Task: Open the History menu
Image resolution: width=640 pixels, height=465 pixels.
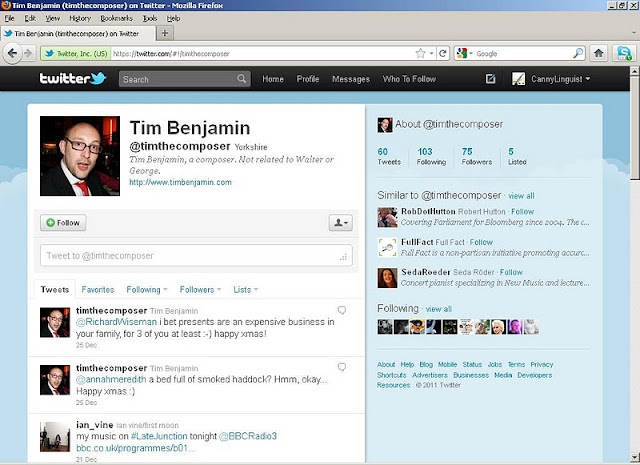Action: tap(80, 18)
